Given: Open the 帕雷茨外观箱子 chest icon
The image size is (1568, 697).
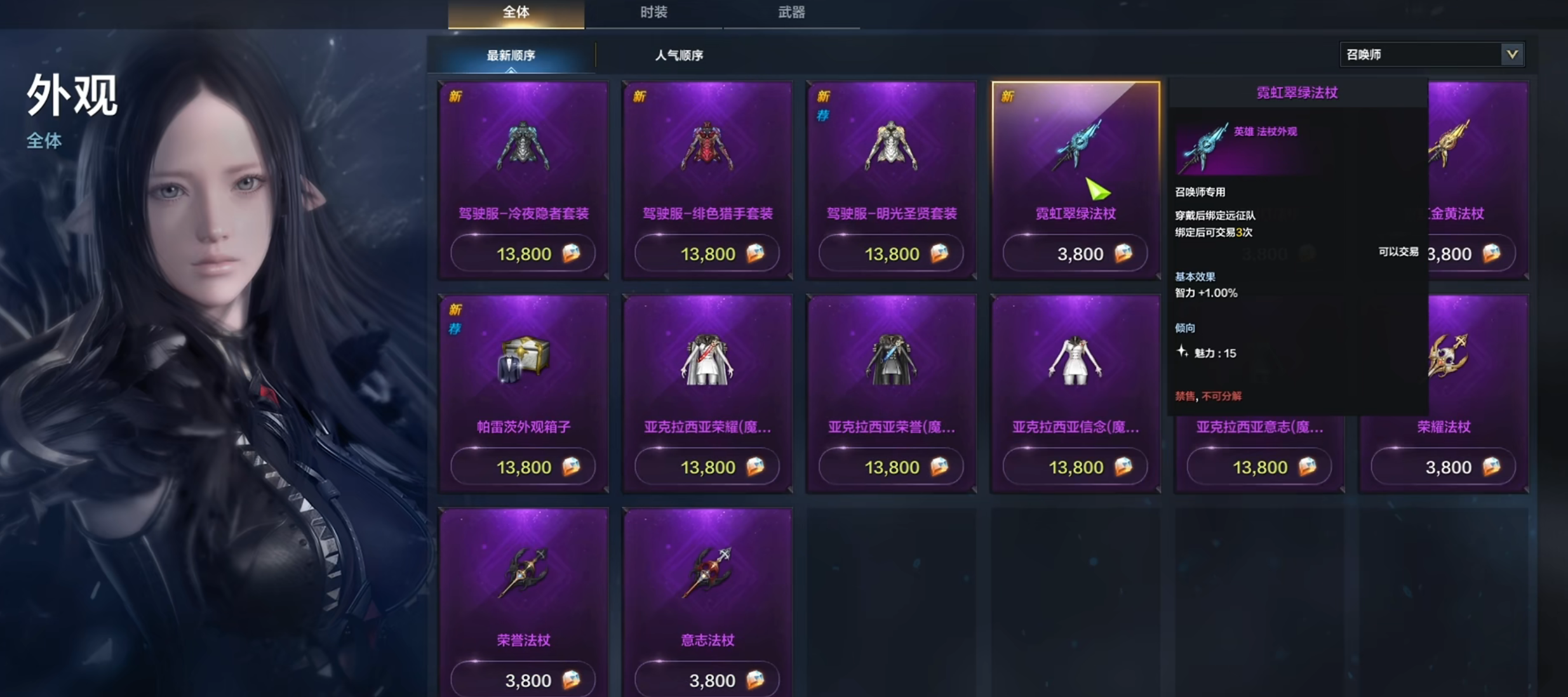Looking at the screenshot, I should coord(523,359).
